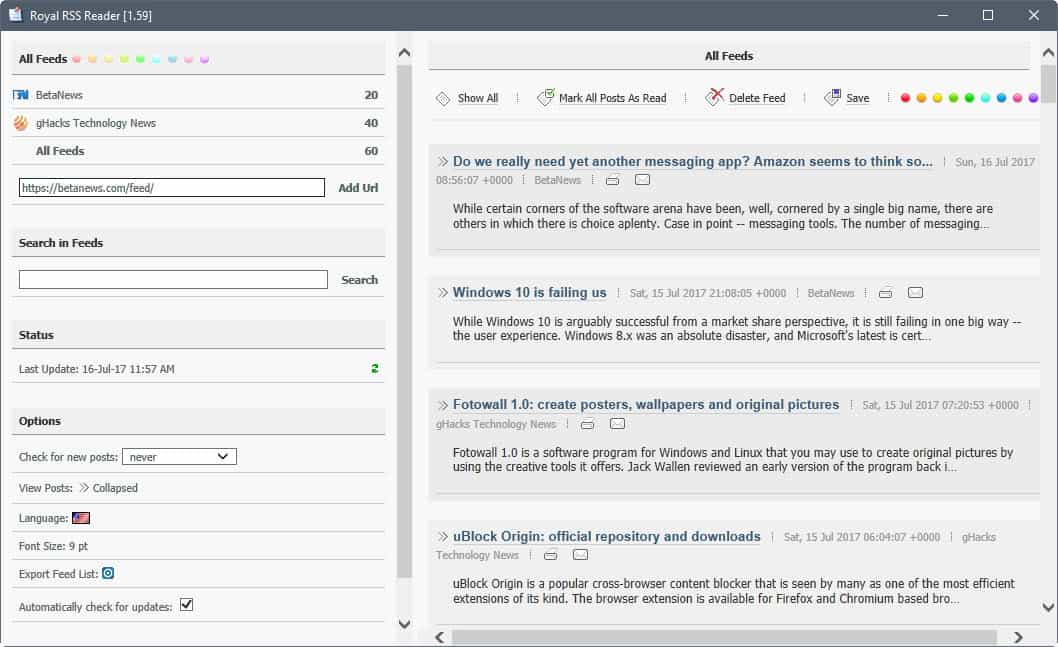The image size is (1058, 647).
Task: Click the Mark All Posts As Read label
Action: point(613,99)
